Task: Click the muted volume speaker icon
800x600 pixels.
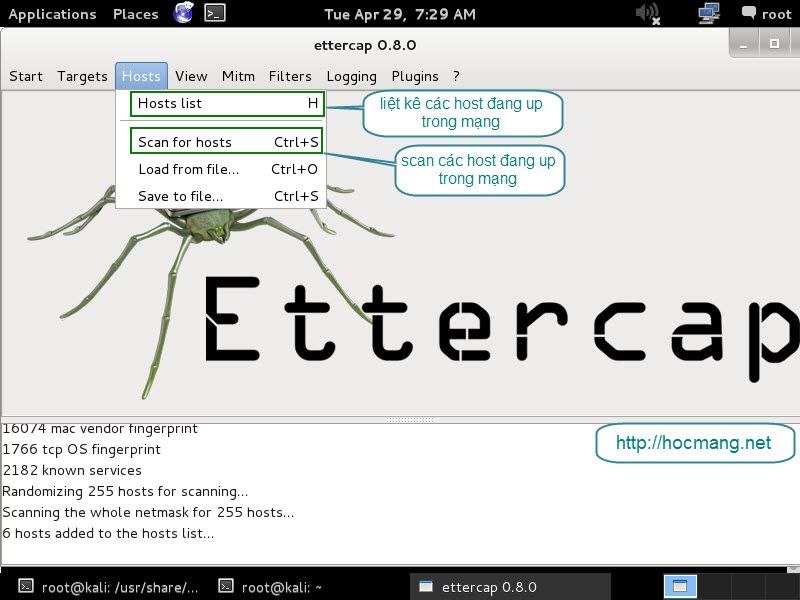Action: [648, 13]
